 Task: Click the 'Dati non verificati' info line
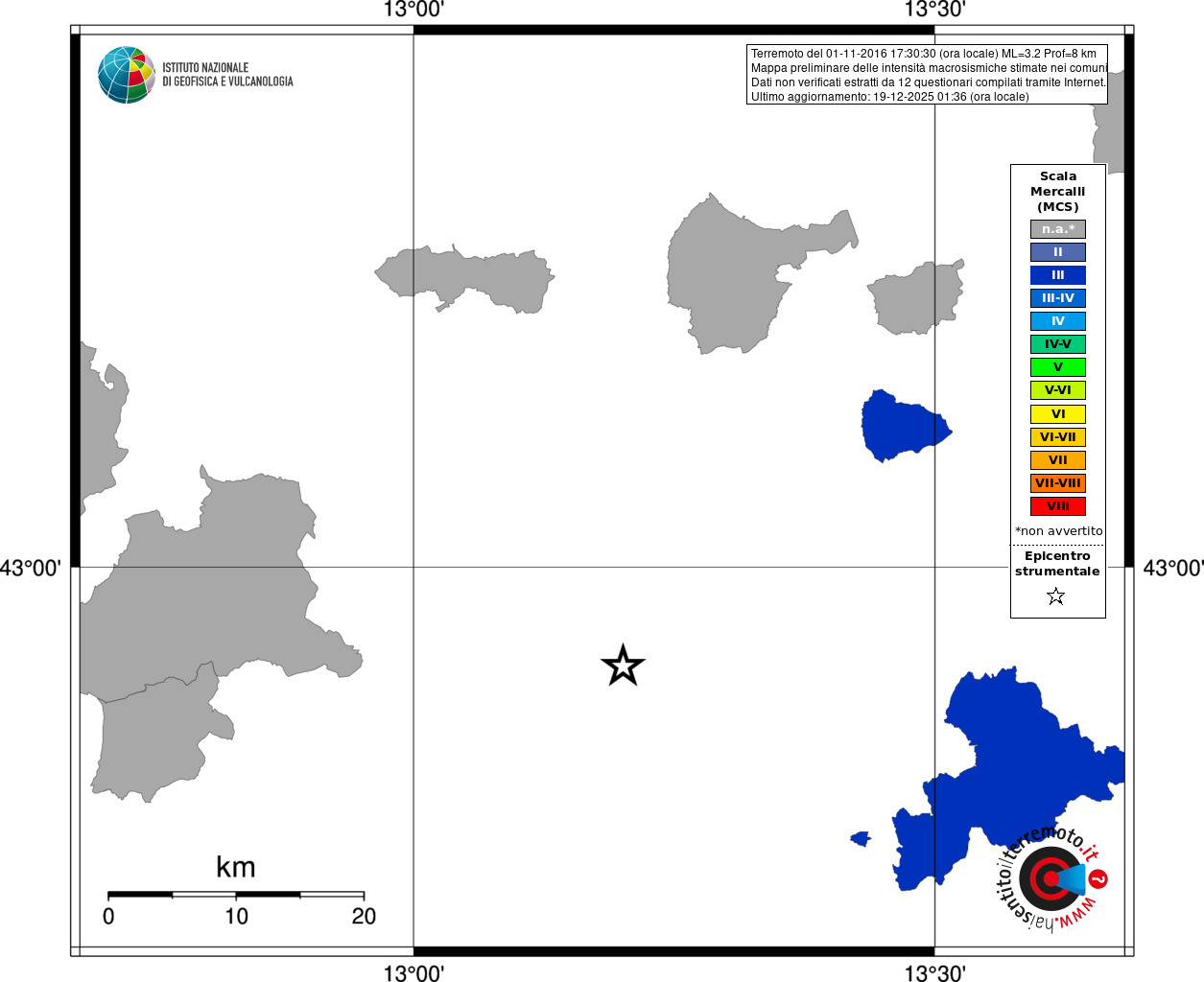(929, 82)
